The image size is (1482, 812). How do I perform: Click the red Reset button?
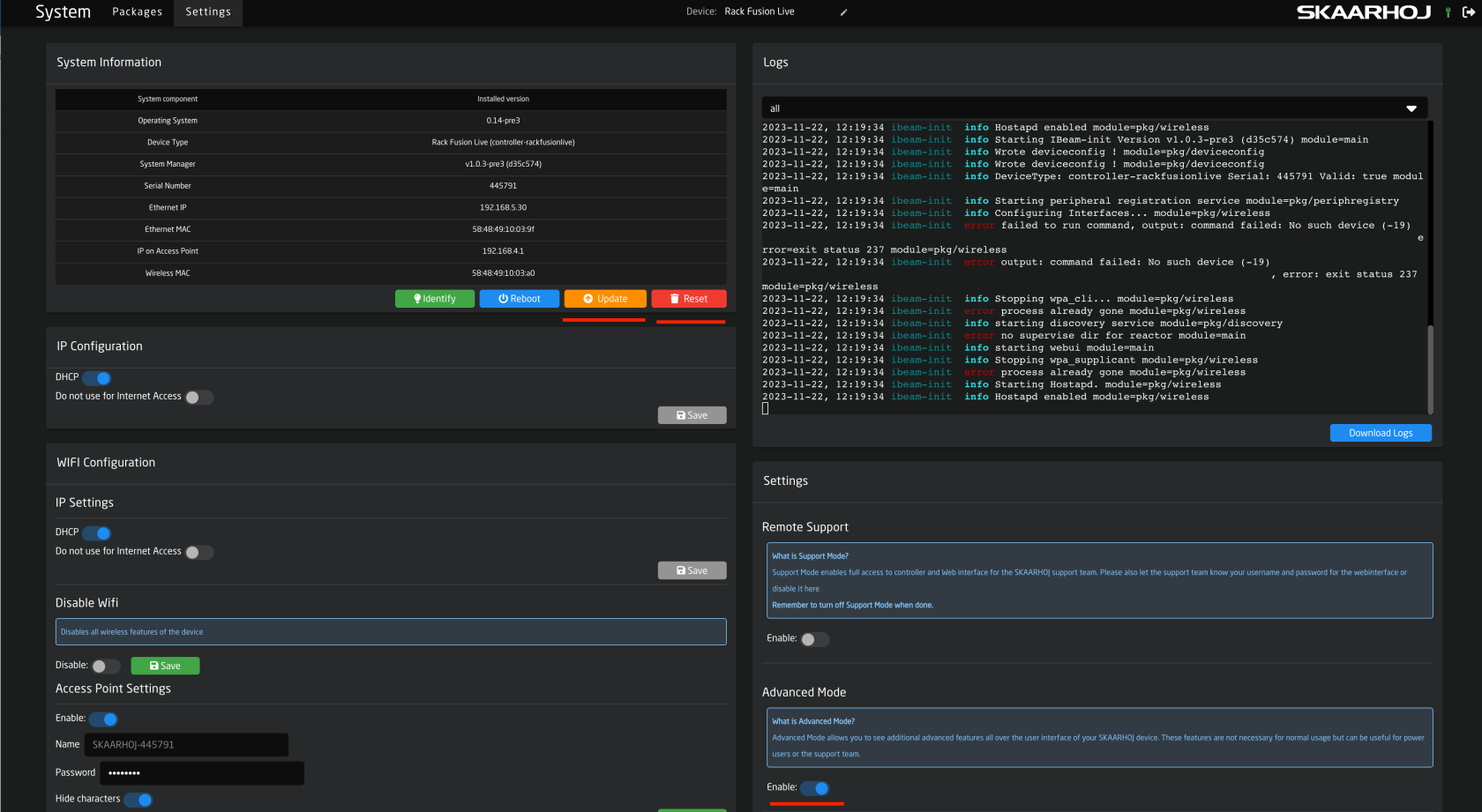[x=689, y=299]
